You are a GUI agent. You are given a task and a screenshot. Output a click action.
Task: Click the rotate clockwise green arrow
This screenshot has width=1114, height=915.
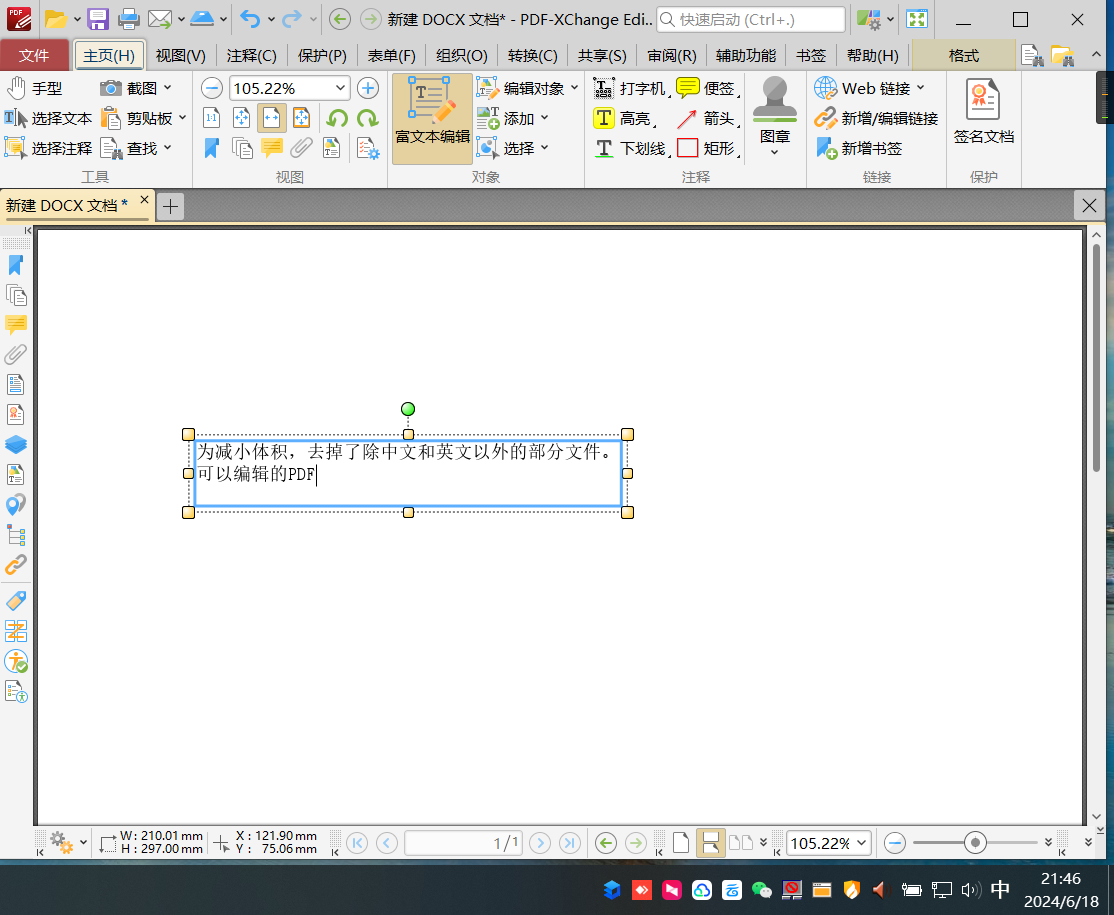coord(368,118)
